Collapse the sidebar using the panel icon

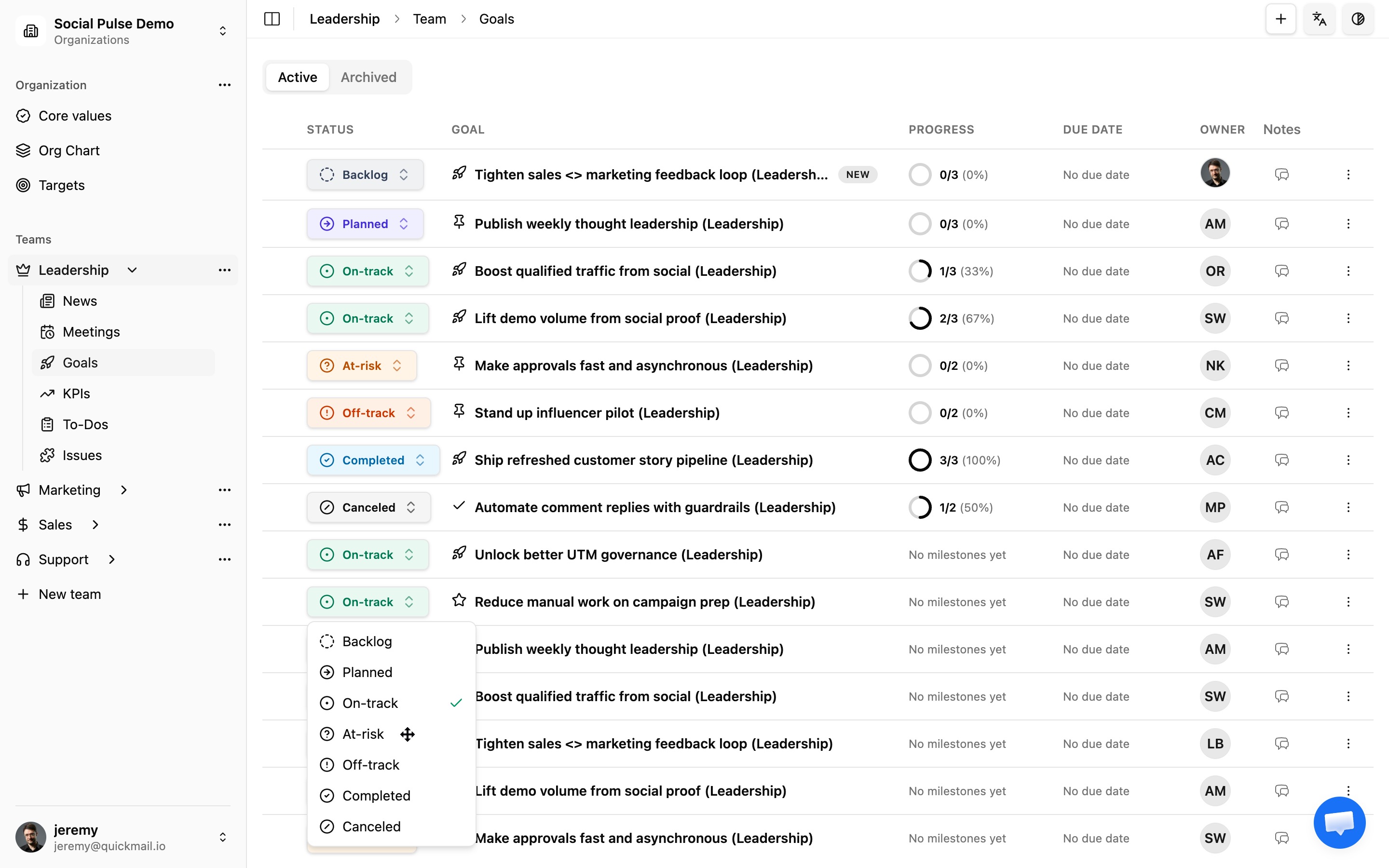[x=272, y=19]
